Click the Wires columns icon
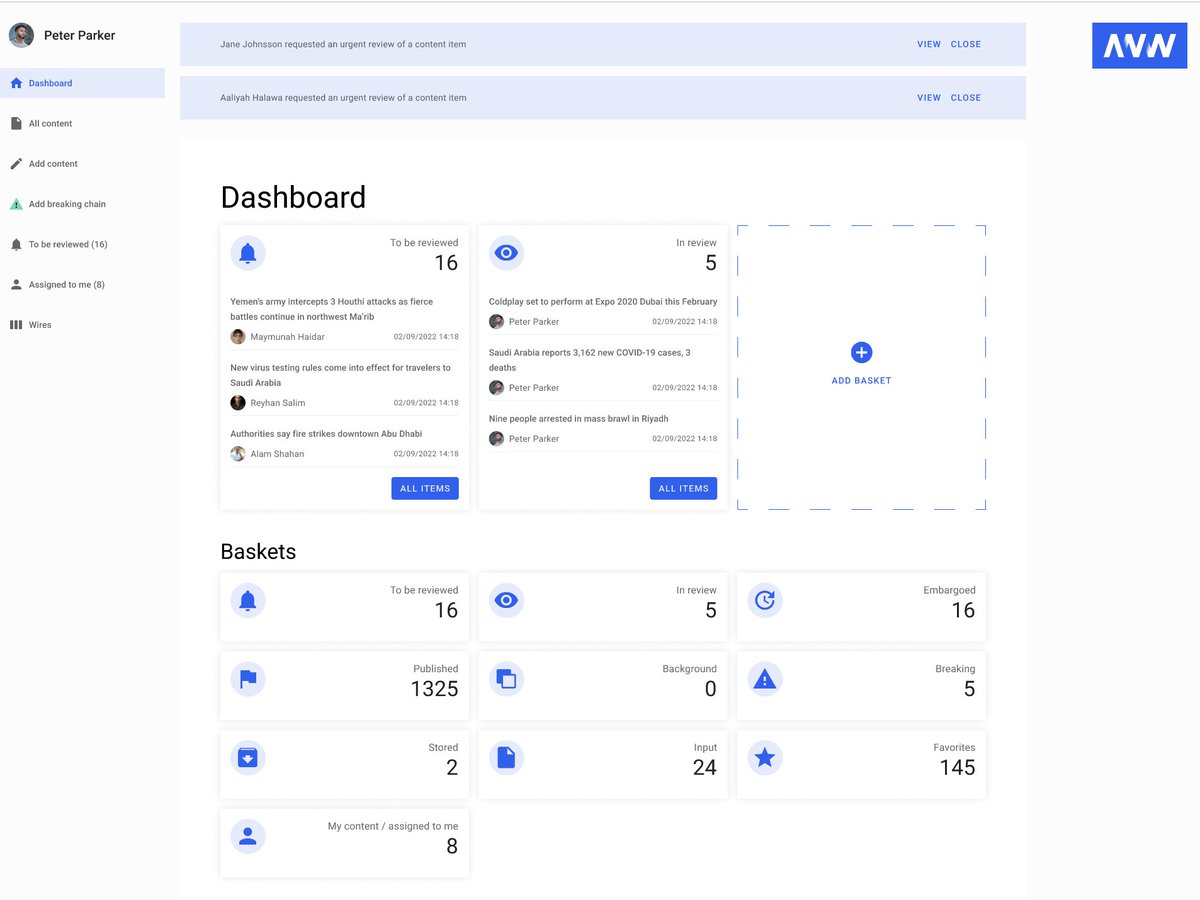 pyautogui.click(x=16, y=325)
